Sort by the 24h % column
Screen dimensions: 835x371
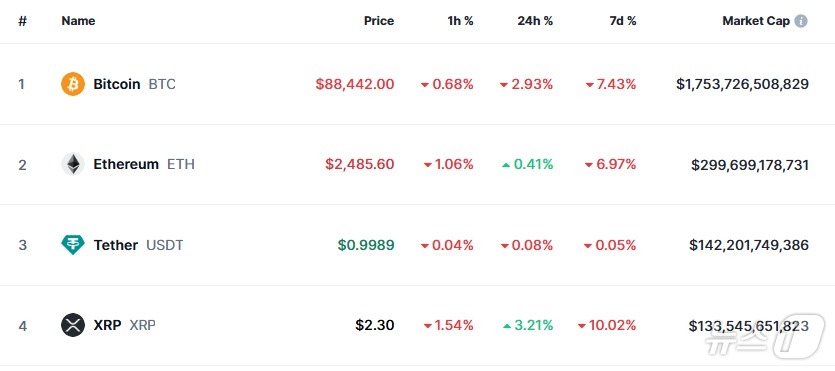pos(535,21)
